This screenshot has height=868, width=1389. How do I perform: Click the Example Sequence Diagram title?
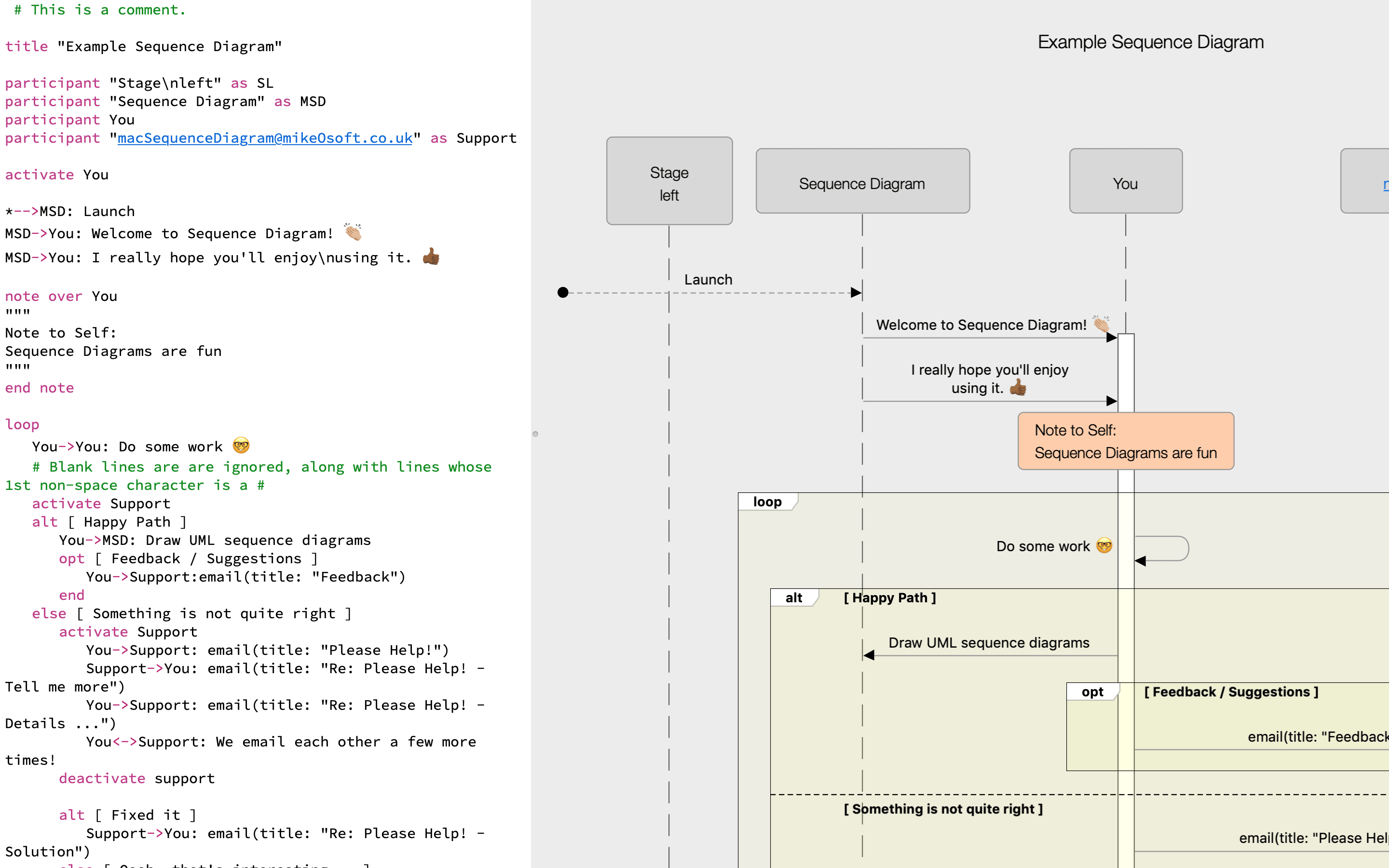tap(1150, 42)
